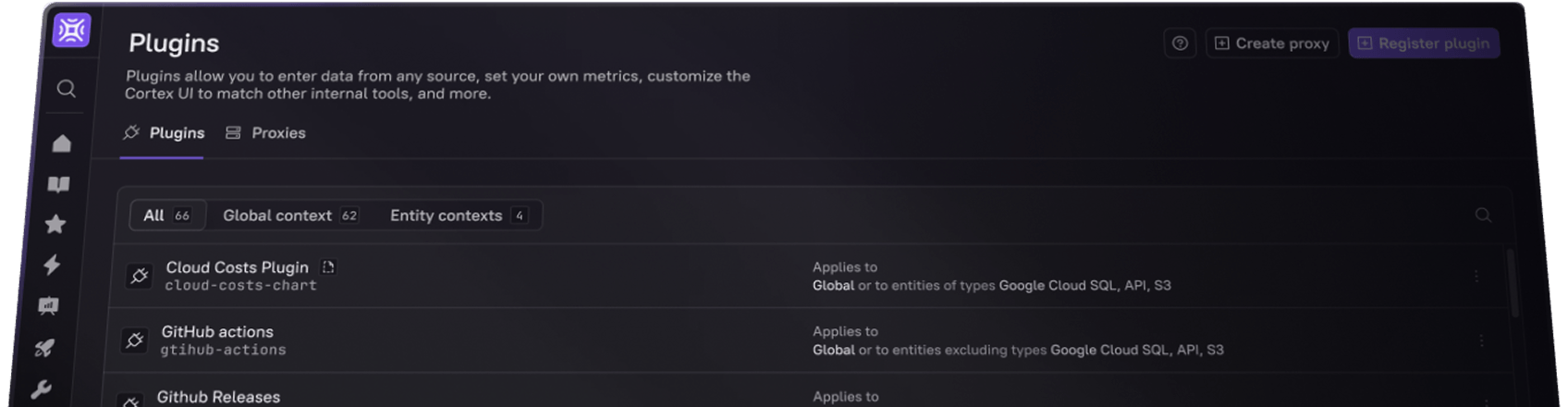Switch to the Proxies tab
Image resolution: width=1568 pixels, height=407 pixels.
[265, 133]
